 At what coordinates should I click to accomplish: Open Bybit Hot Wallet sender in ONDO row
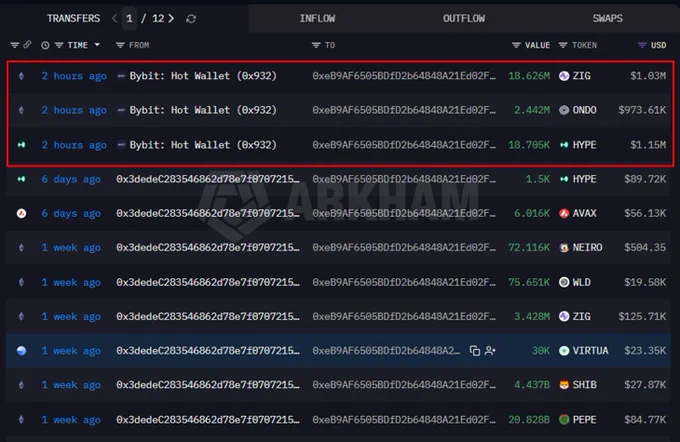pos(203,110)
